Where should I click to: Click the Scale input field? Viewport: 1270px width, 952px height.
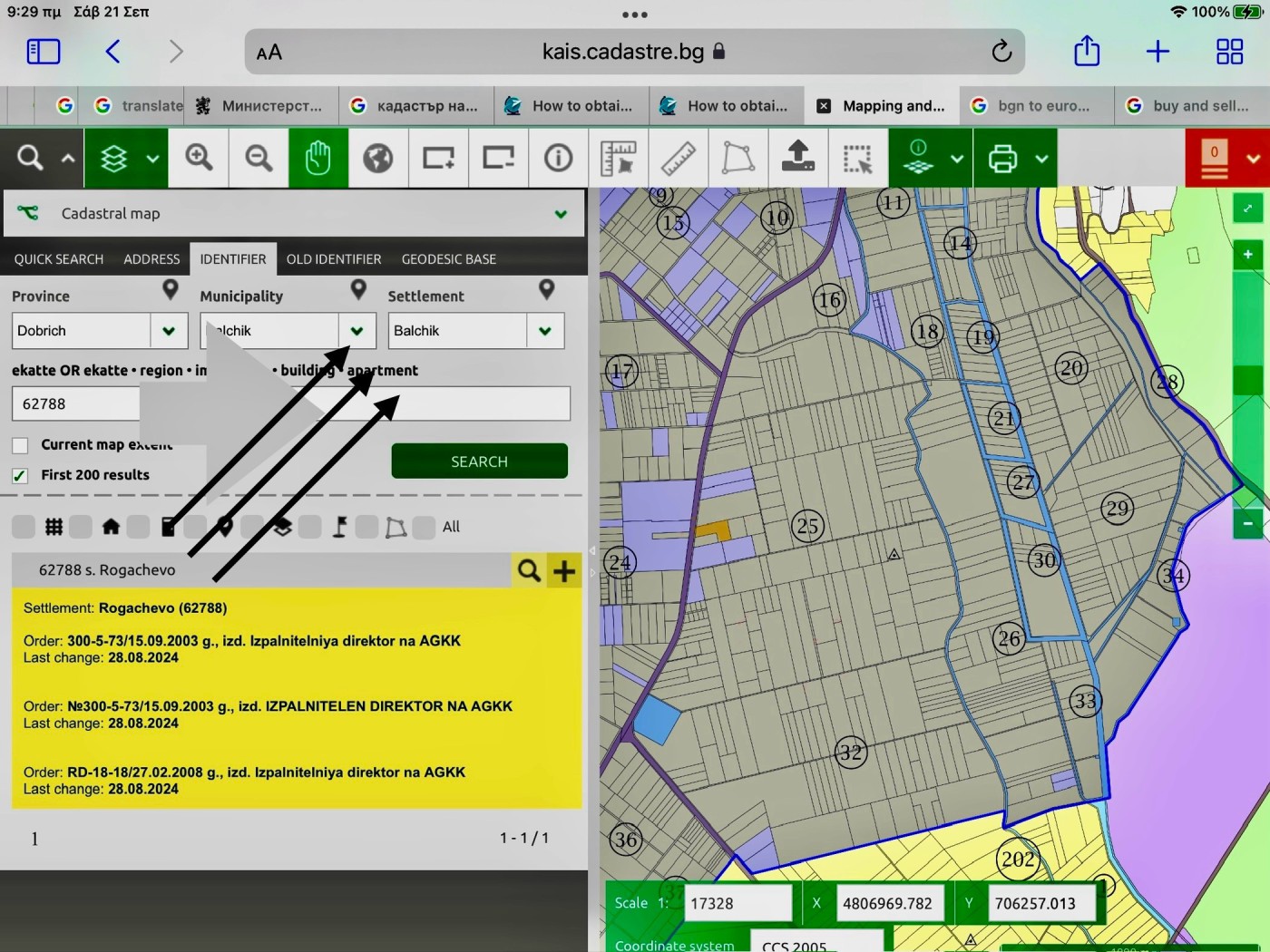[x=738, y=903]
